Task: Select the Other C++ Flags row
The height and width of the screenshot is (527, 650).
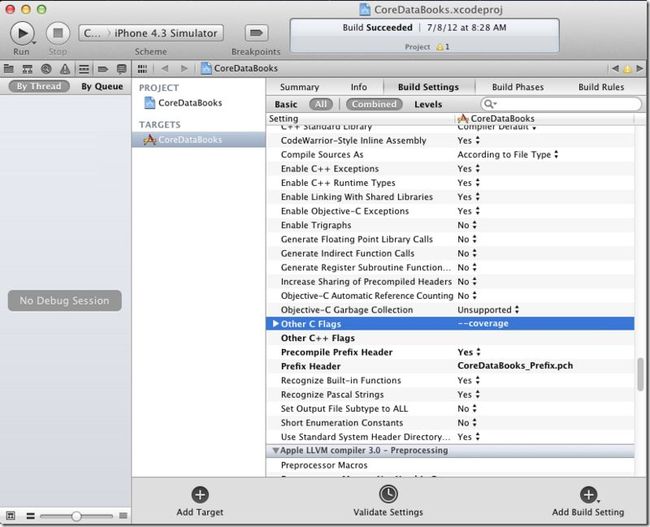Action: (x=450, y=338)
